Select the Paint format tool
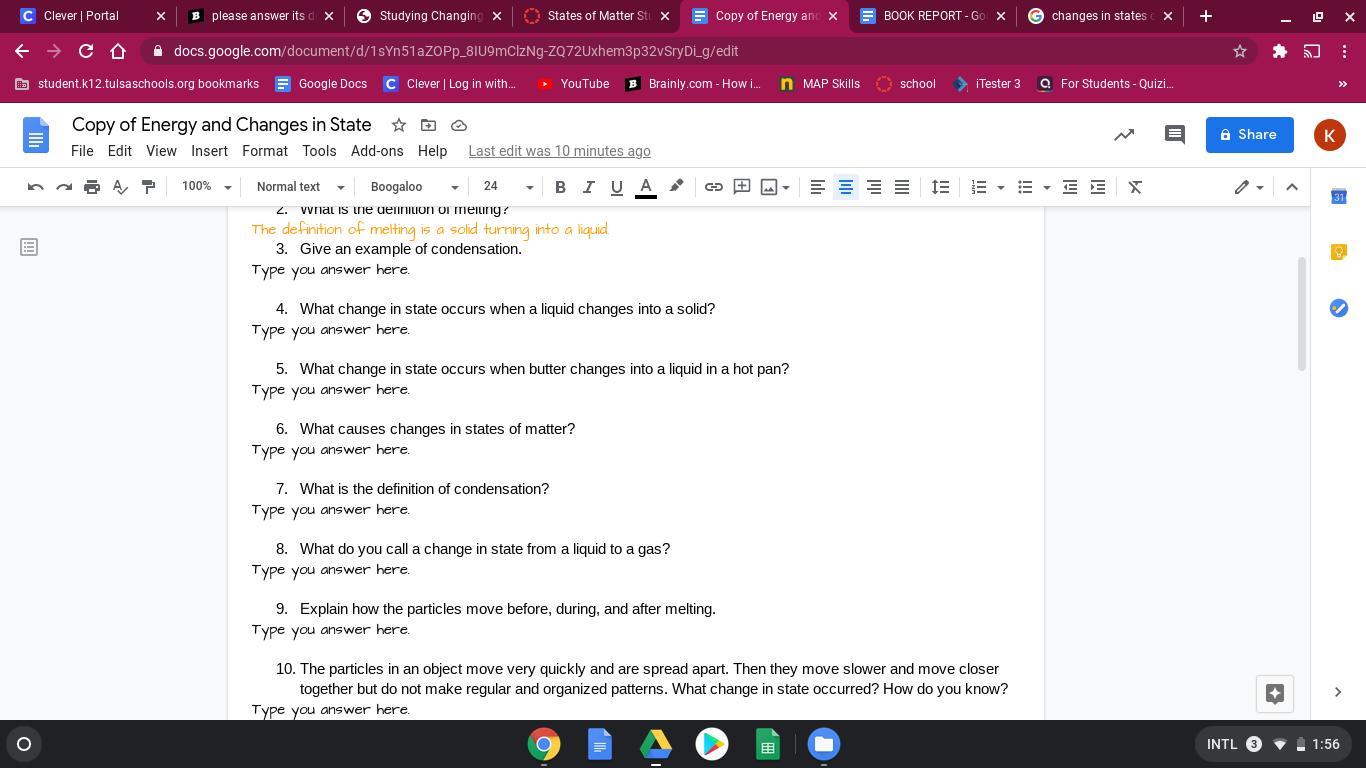1366x768 pixels. [148, 187]
